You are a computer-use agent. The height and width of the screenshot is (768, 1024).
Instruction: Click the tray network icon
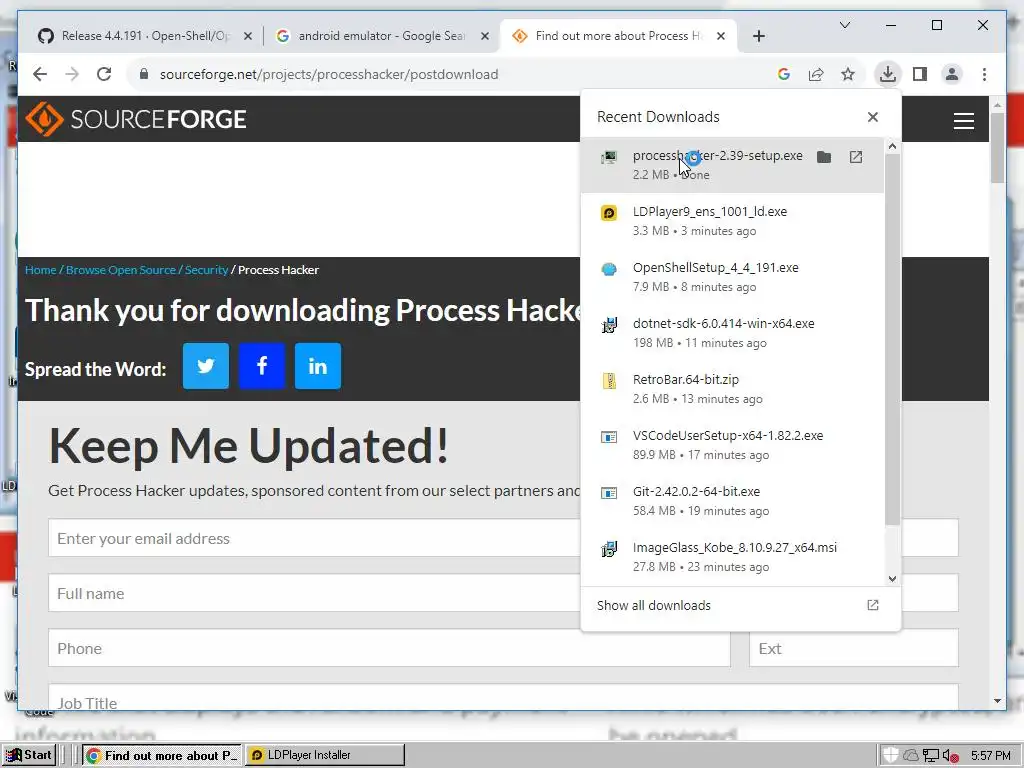coord(931,756)
